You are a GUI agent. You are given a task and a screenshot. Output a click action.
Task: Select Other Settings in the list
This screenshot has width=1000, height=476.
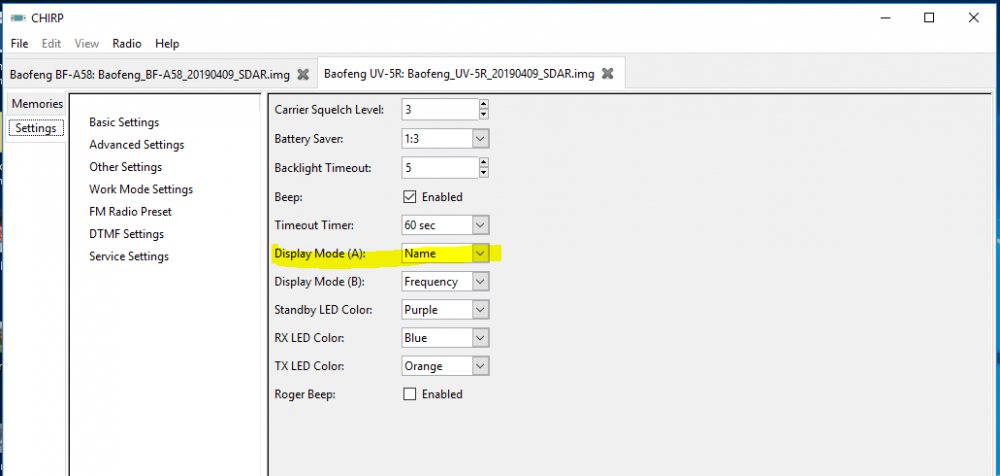coord(126,167)
